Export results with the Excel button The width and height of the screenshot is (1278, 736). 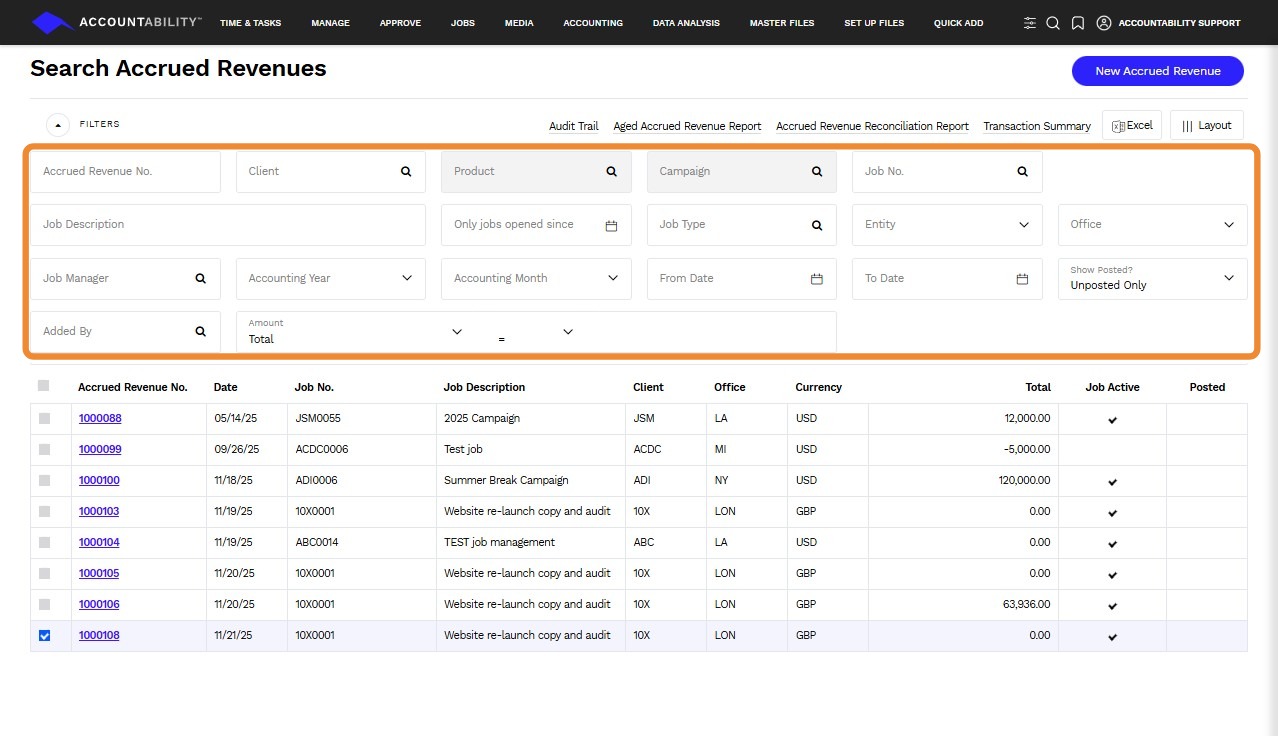[x=1132, y=125]
